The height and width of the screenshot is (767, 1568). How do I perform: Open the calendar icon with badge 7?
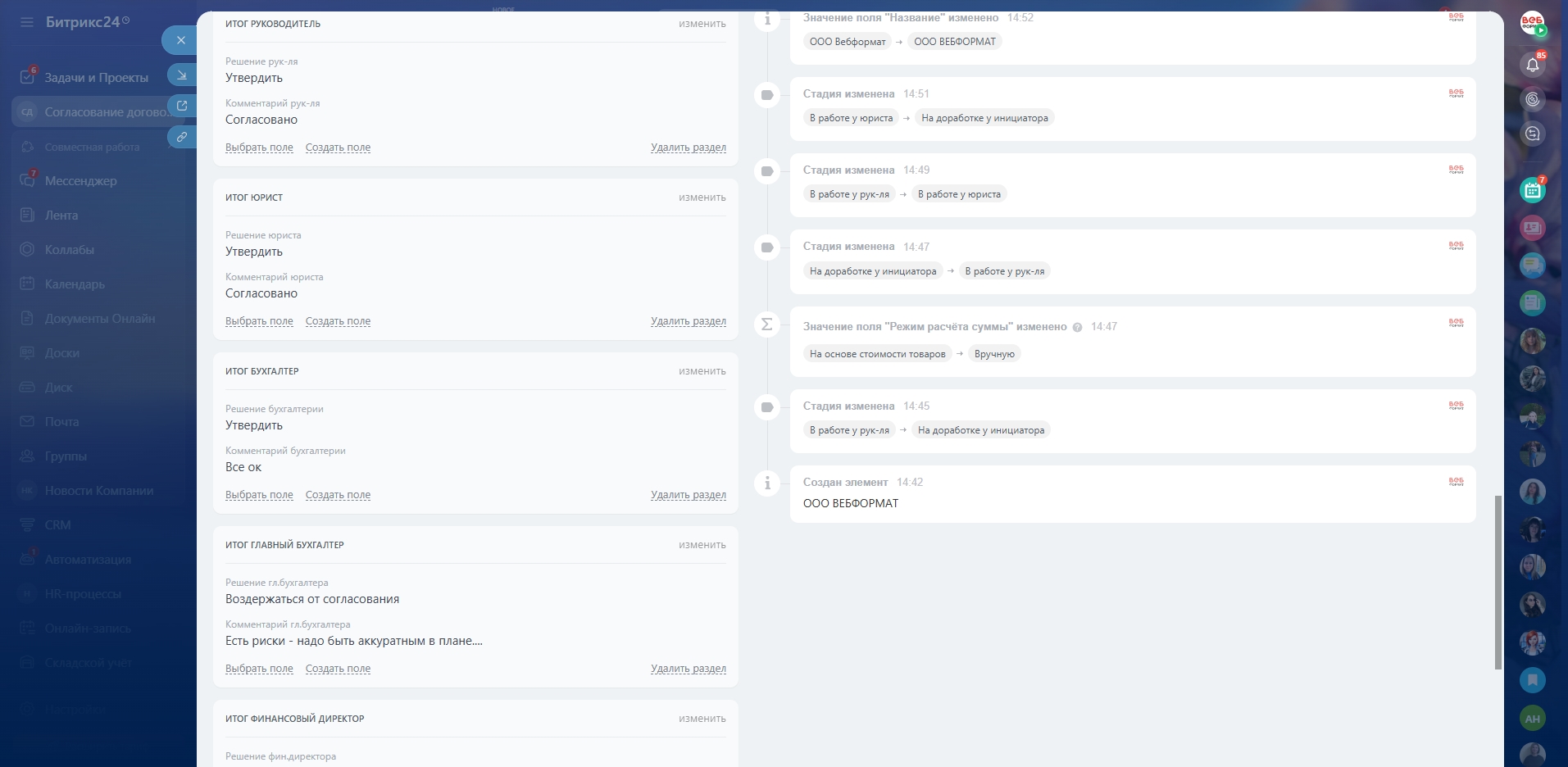tap(1532, 190)
